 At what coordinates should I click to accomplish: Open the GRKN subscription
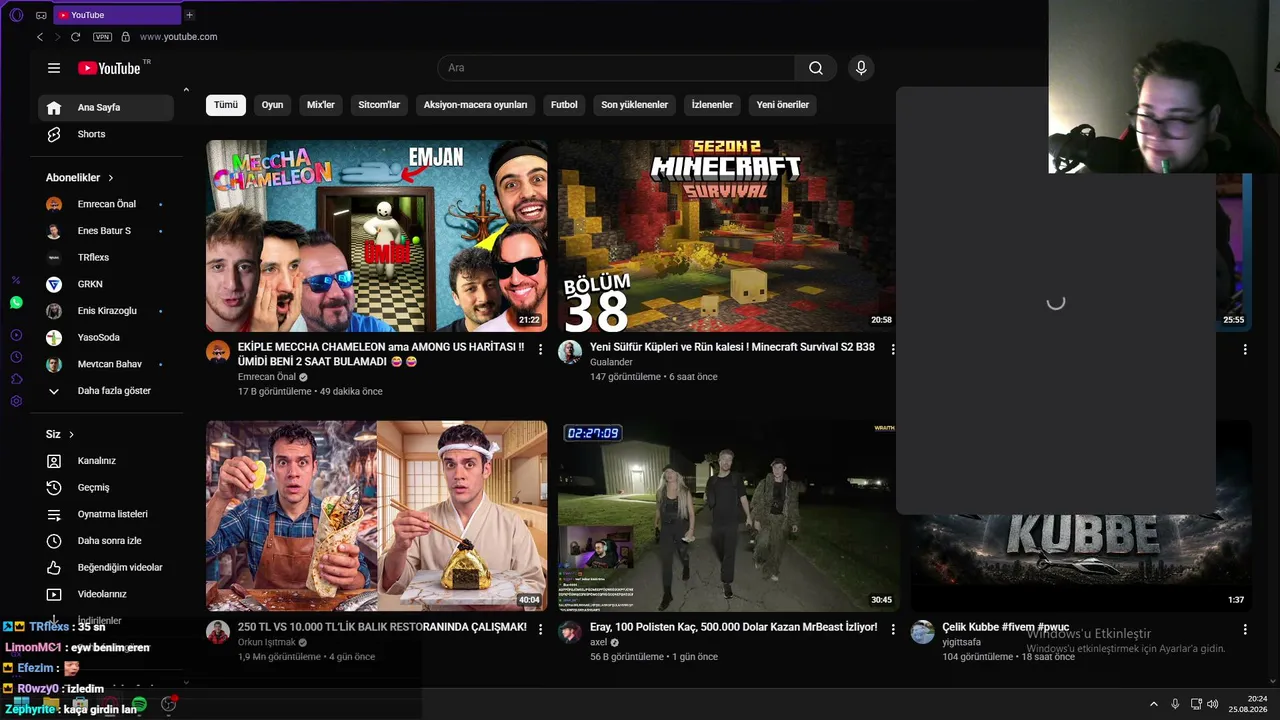[106, 284]
